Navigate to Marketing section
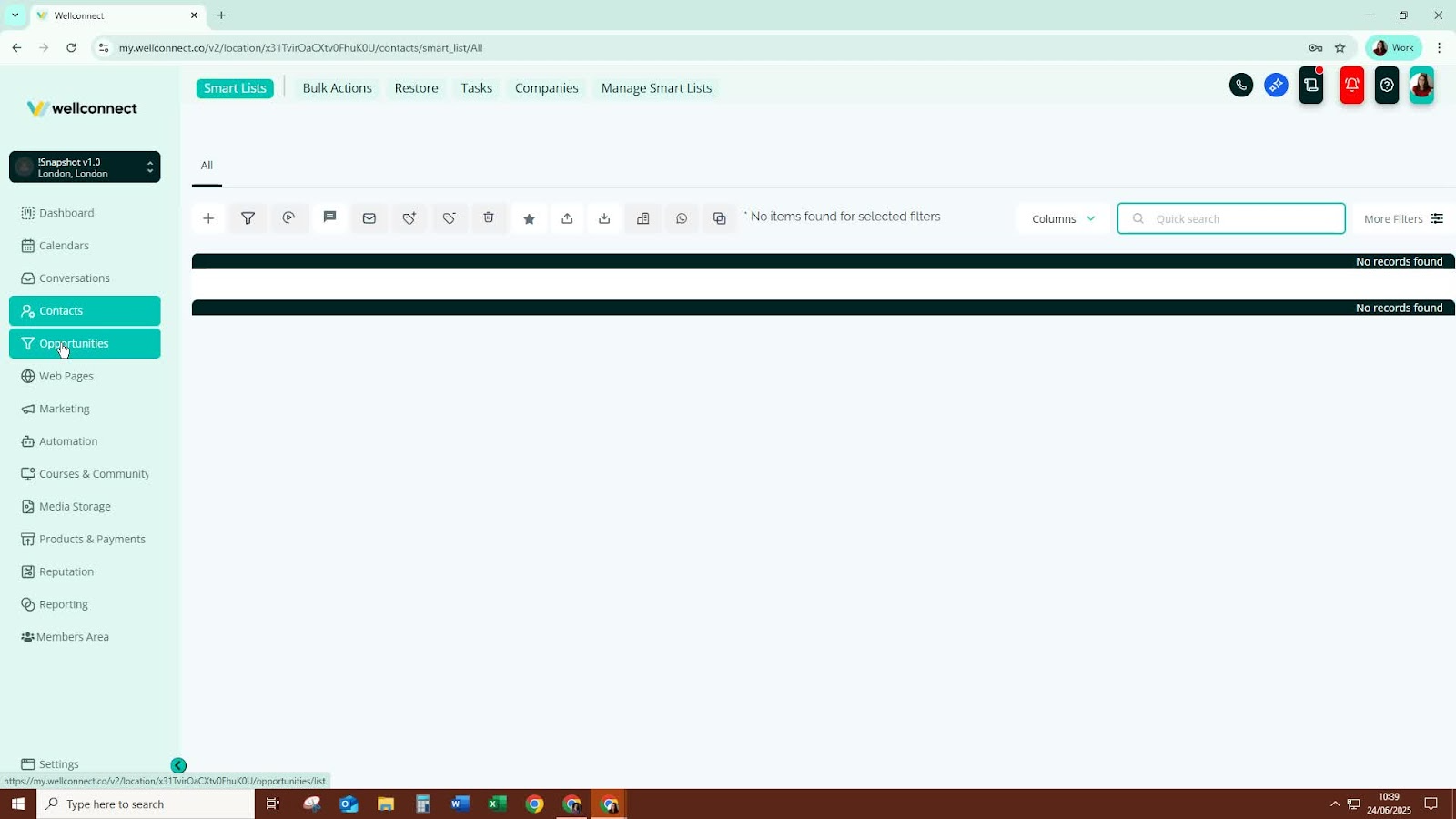The image size is (1456, 819). pos(85,409)
